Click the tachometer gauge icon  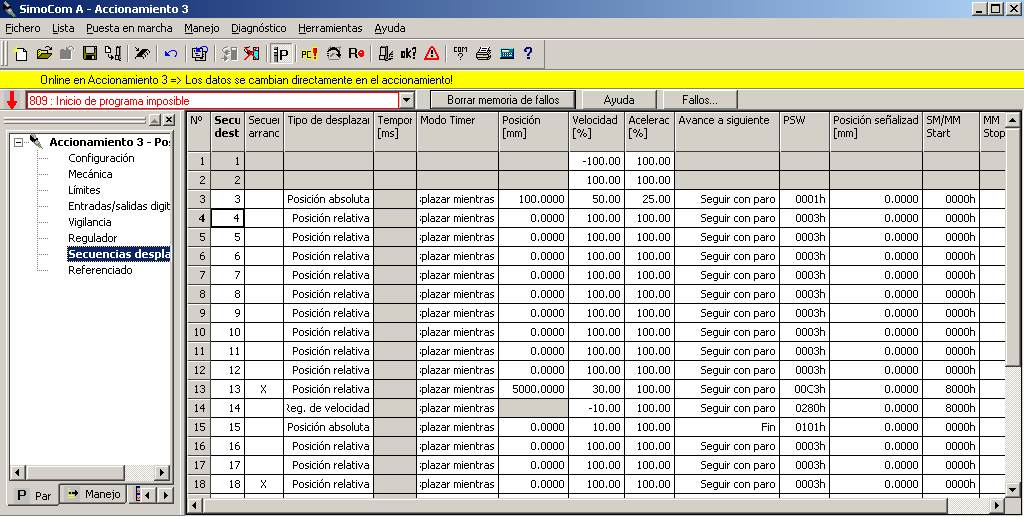(334, 54)
